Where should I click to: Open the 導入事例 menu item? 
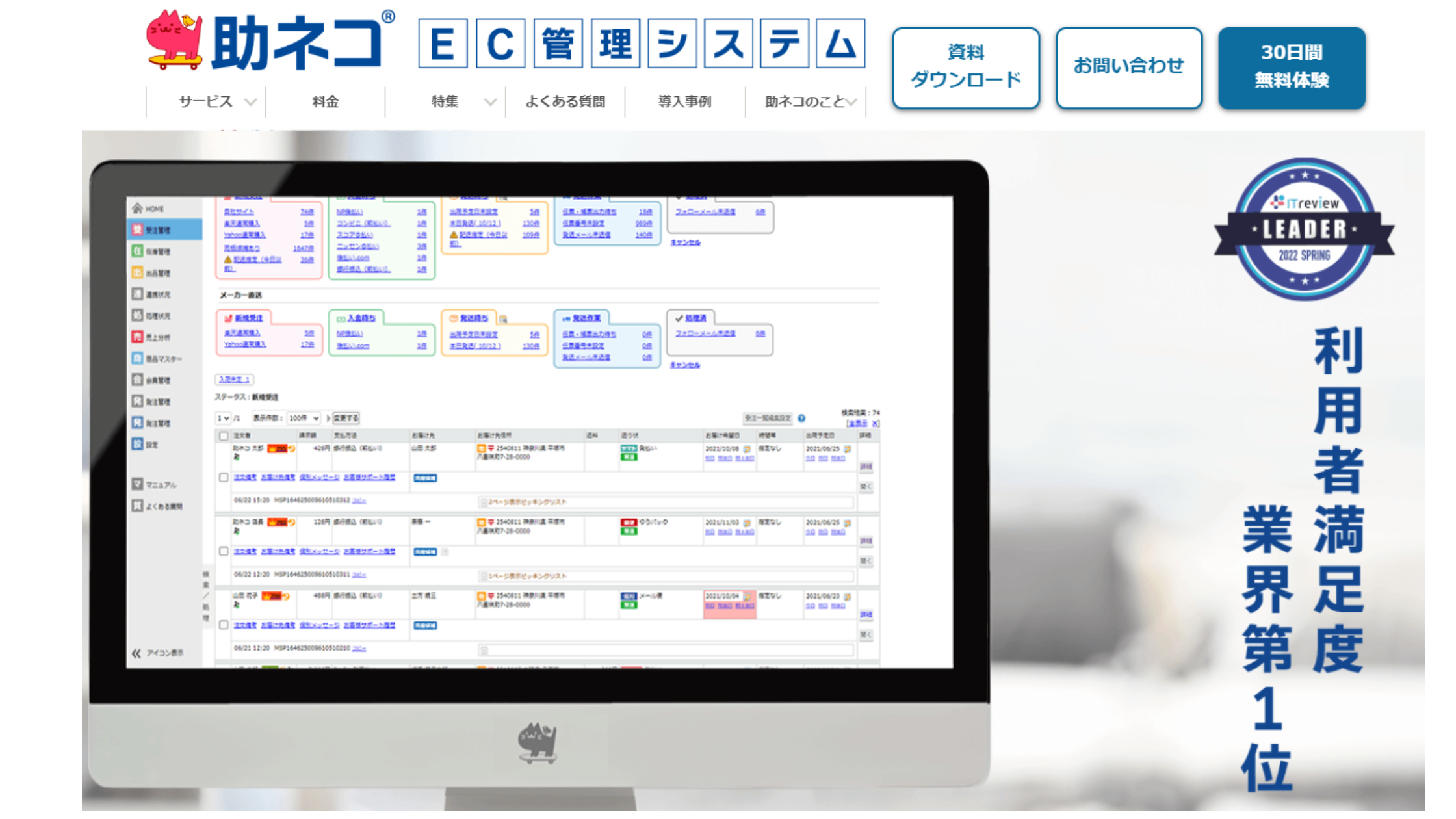click(x=684, y=101)
